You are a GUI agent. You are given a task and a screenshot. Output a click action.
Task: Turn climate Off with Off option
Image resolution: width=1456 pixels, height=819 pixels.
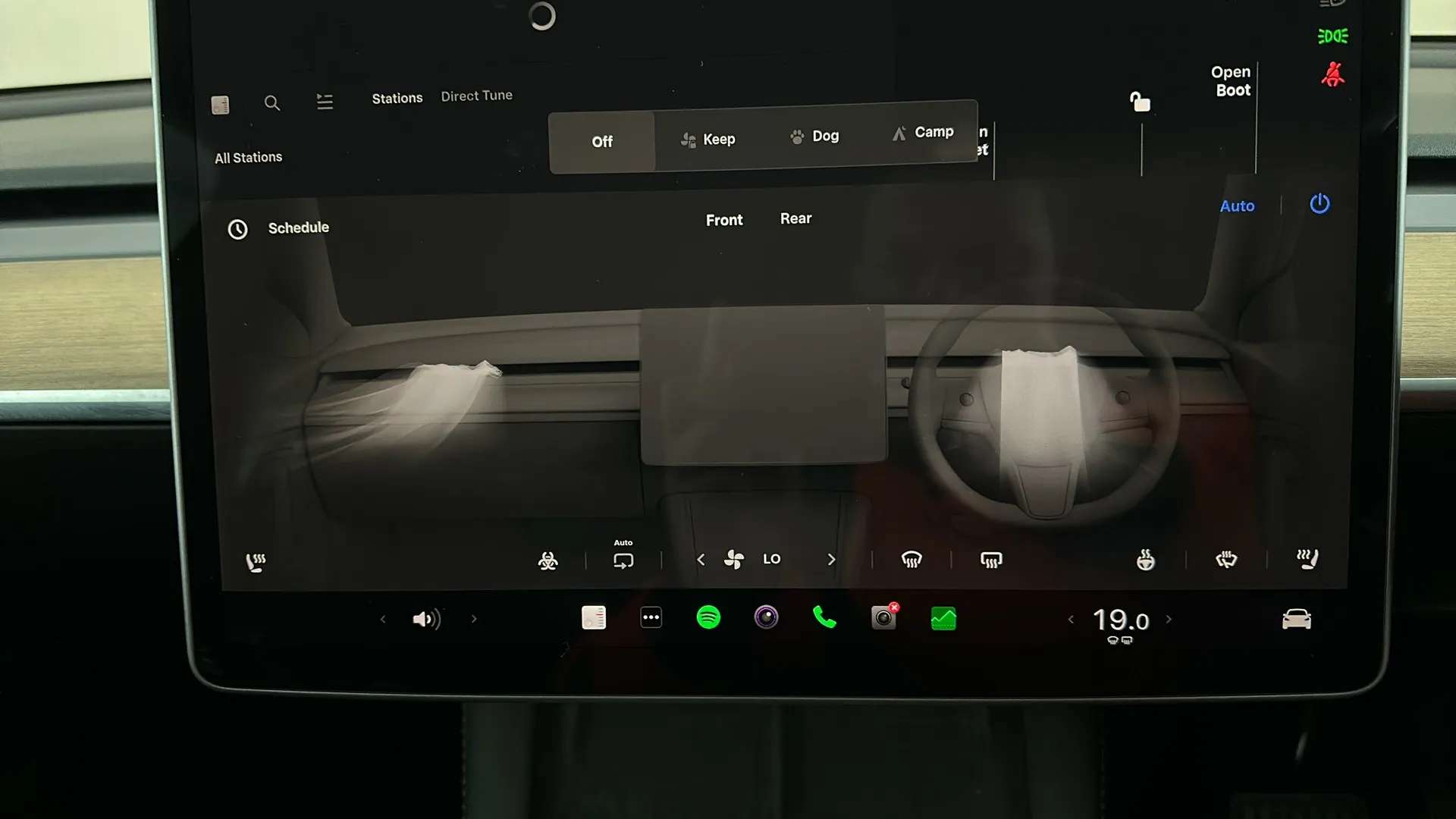601,142
